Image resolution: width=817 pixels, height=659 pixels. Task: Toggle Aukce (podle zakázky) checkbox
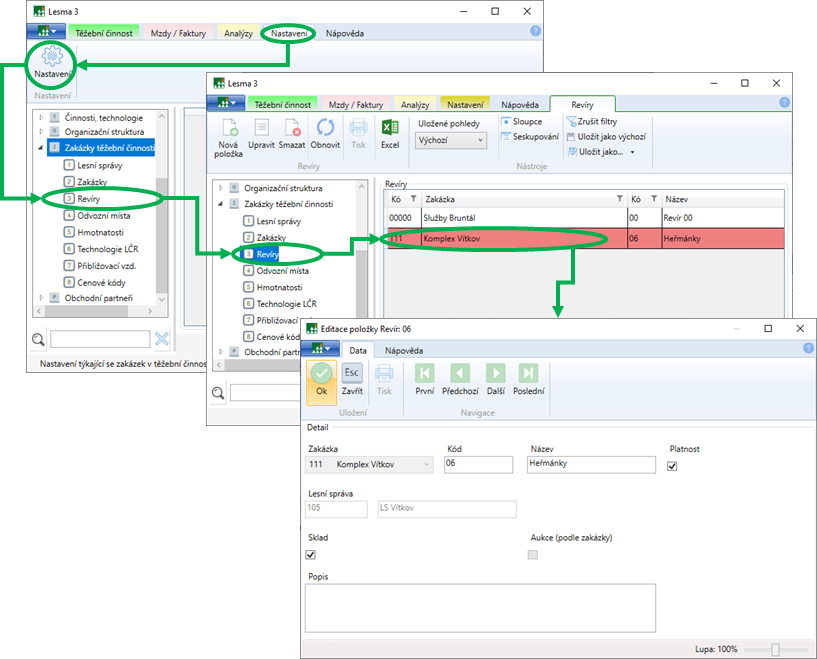[x=533, y=554]
